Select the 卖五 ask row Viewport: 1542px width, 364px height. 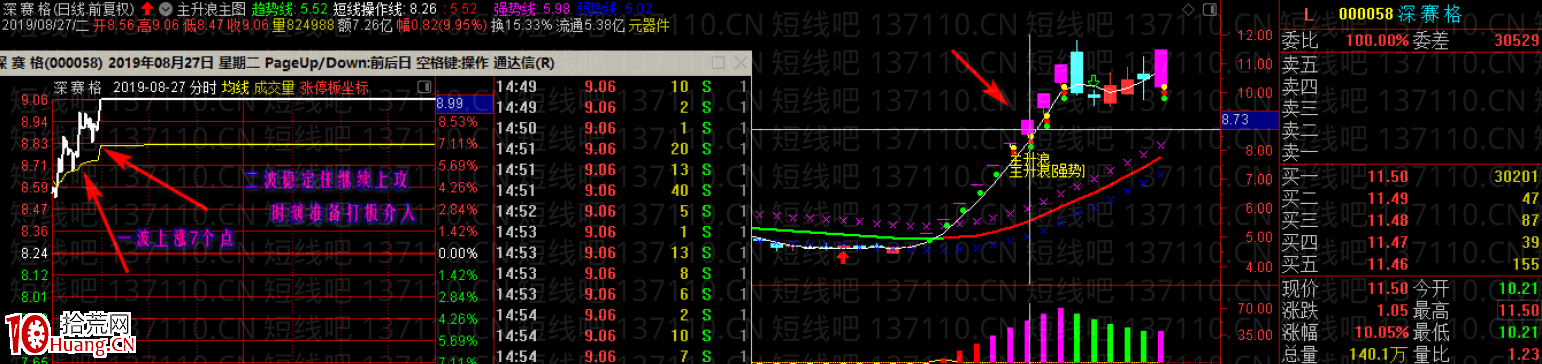1411,64
